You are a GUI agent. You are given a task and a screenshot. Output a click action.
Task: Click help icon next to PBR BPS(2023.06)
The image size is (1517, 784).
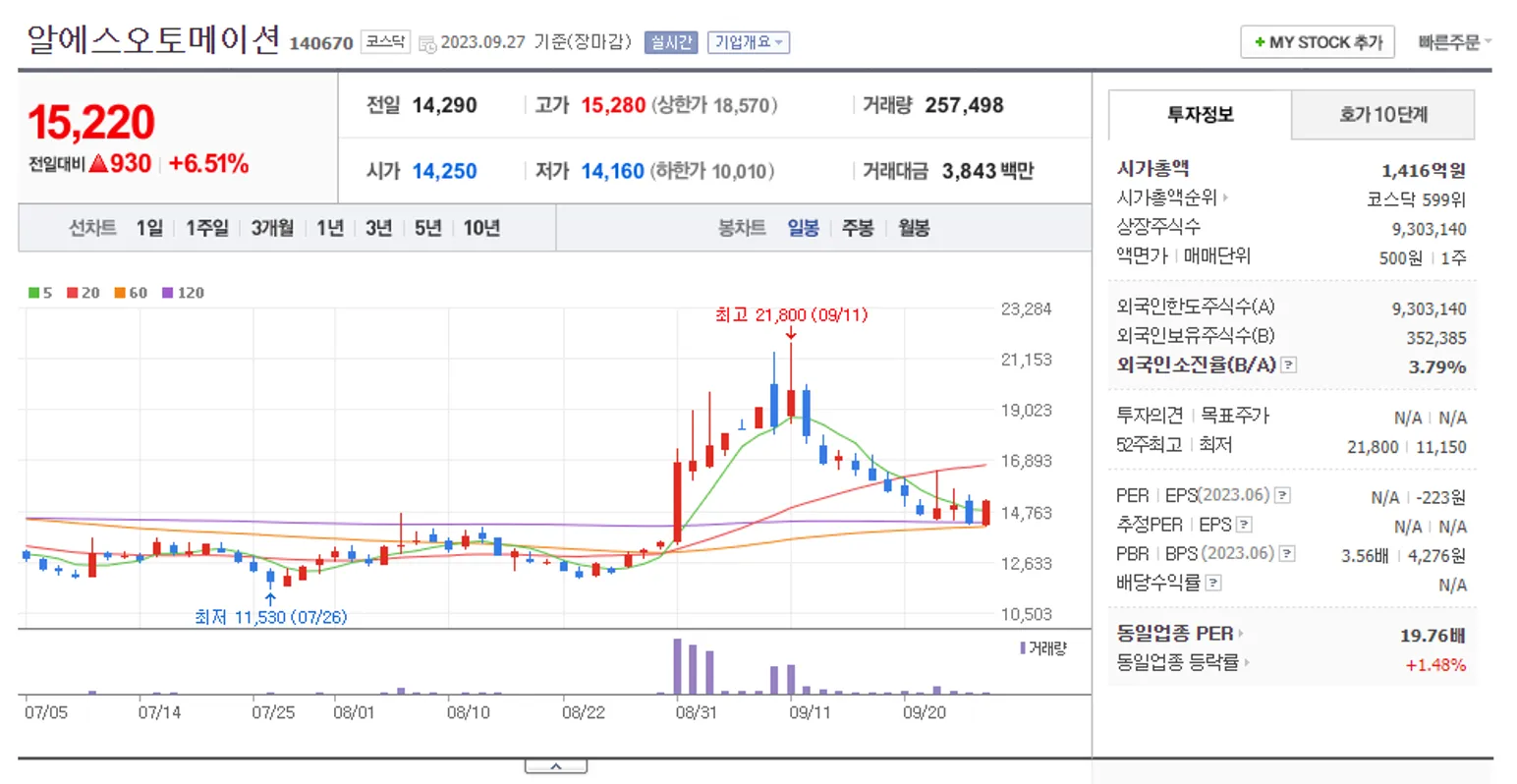pyautogui.click(x=1287, y=554)
